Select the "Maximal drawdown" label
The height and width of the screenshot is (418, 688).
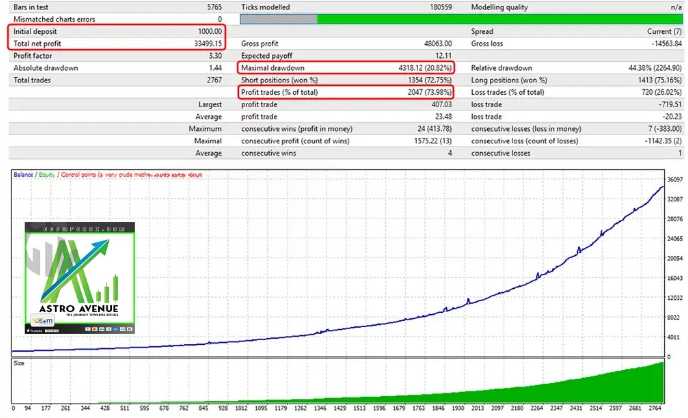[x=272, y=68]
